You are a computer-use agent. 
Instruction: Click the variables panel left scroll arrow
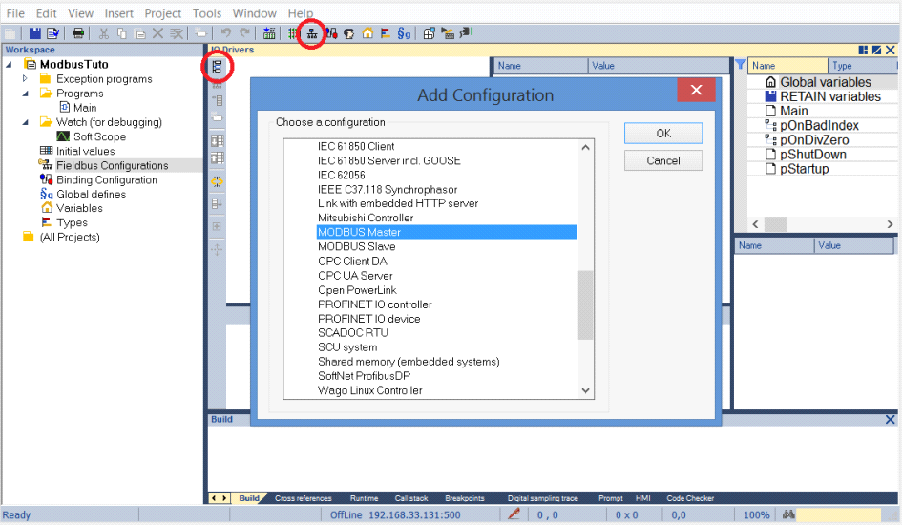pos(755,224)
